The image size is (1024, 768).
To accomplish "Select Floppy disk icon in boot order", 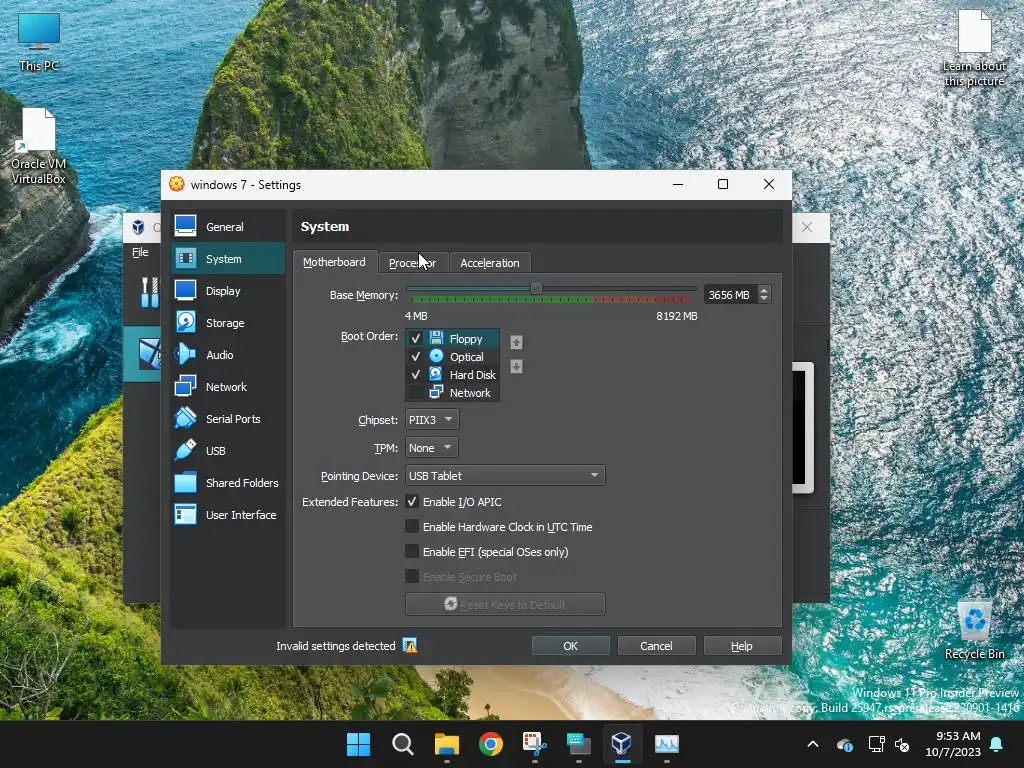I will coord(436,338).
